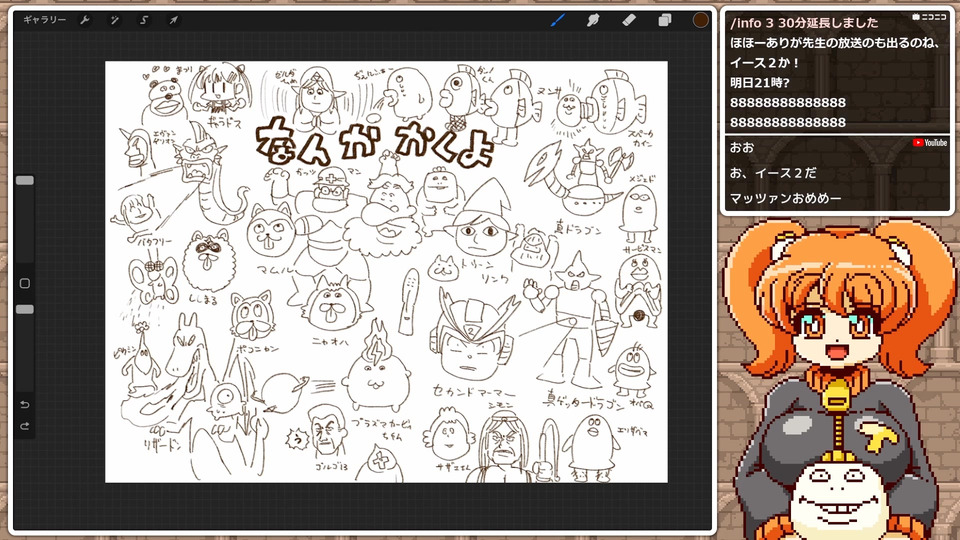Image resolution: width=960 pixels, height=540 pixels.
Task: Click the comment '明日21時?'
Action: (x=760, y=83)
